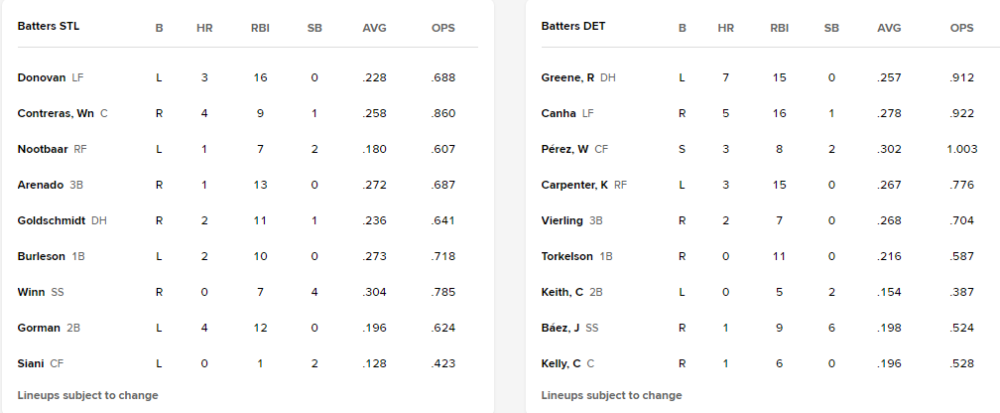Open Arenado's player profile

click(40, 185)
